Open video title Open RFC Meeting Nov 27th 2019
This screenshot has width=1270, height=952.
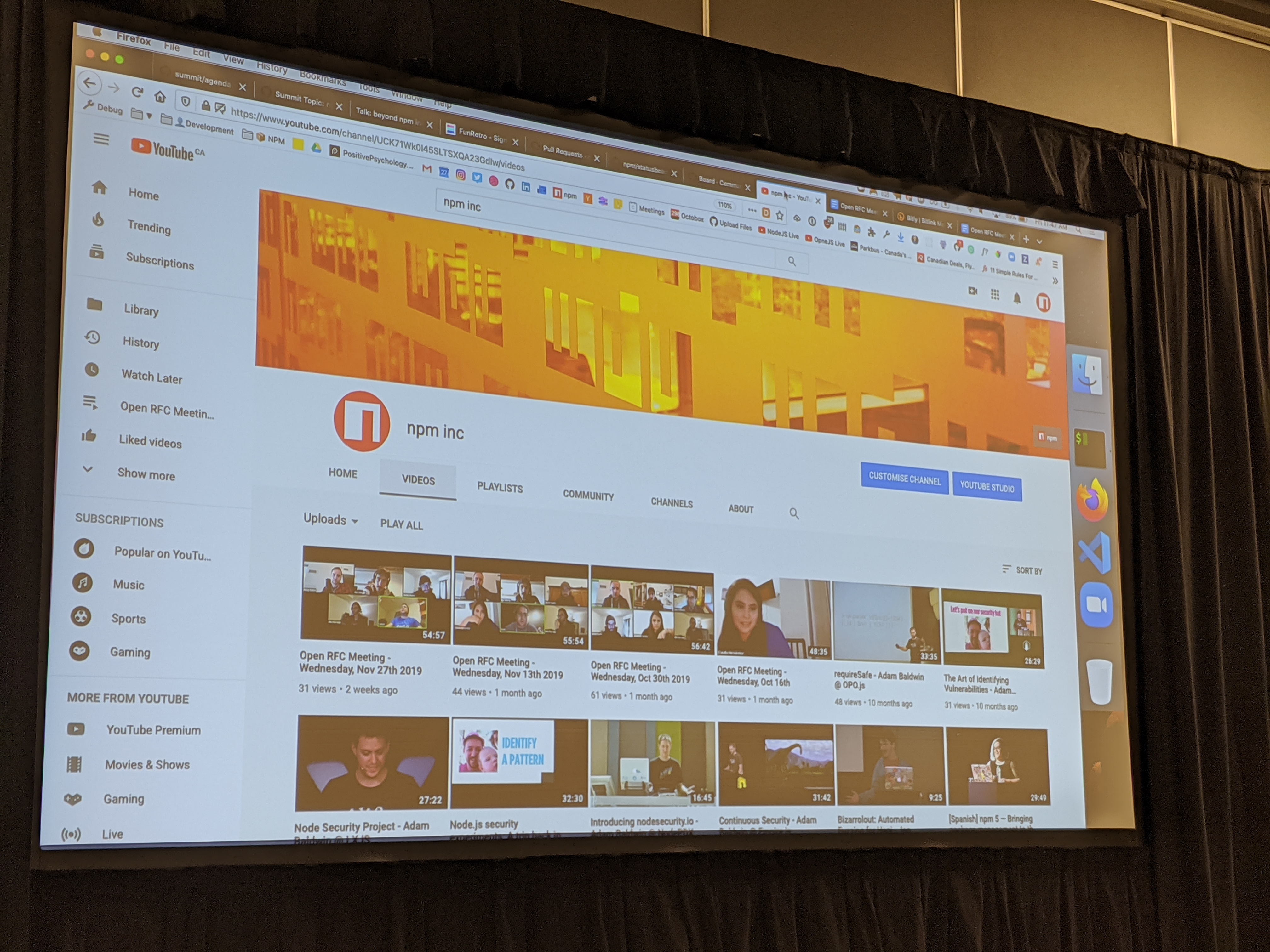pyautogui.click(x=361, y=663)
